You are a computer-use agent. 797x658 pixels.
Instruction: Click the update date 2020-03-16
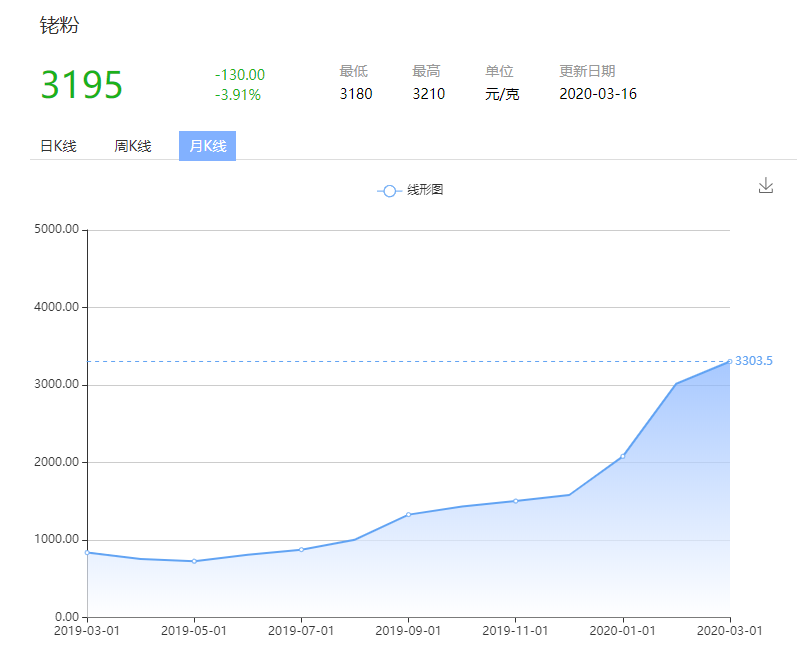pyautogui.click(x=598, y=94)
